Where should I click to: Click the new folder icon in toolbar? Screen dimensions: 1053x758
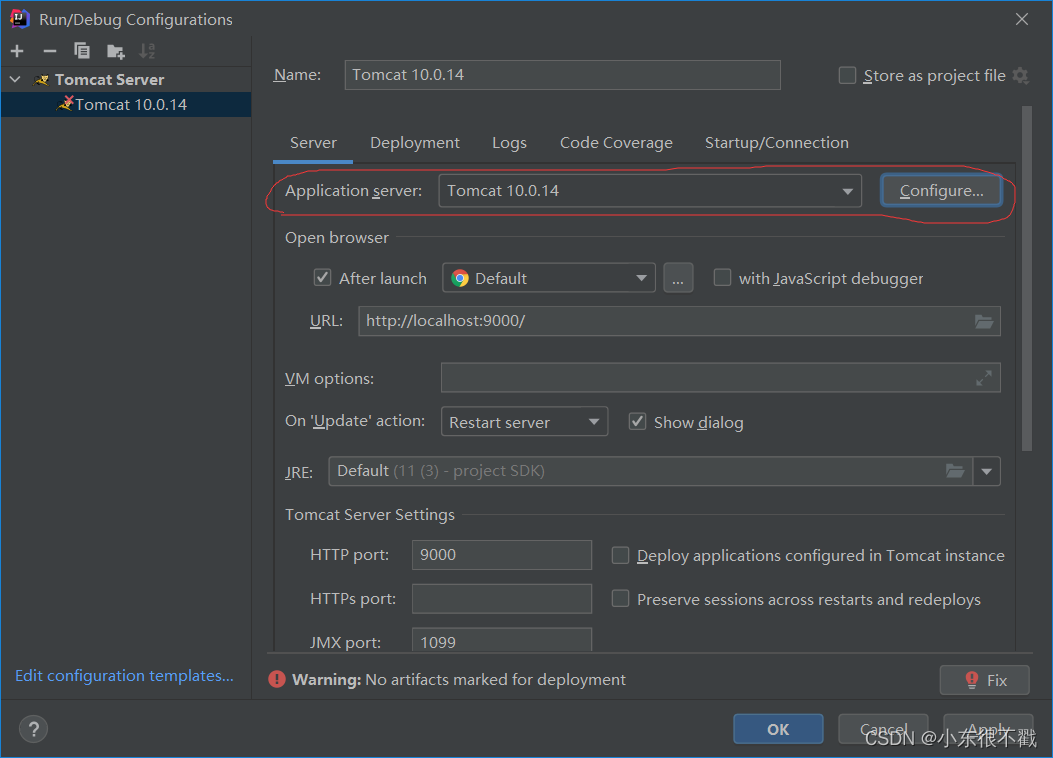click(x=116, y=51)
